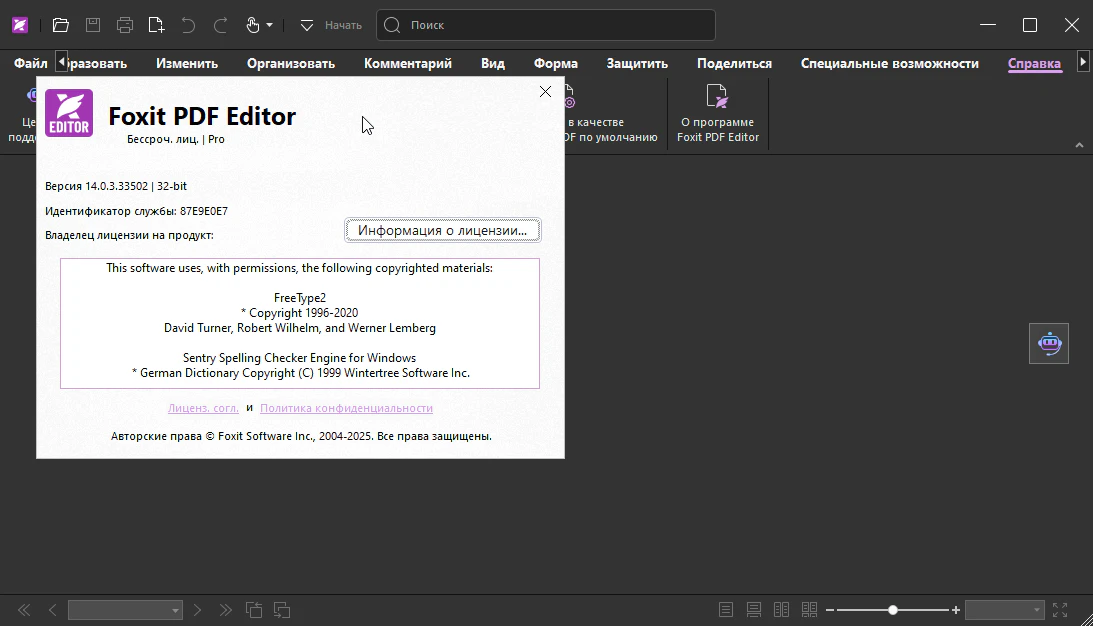The image size is (1093, 626).
Task: Click the About Foxit PDF Editor icon
Action: click(717, 97)
